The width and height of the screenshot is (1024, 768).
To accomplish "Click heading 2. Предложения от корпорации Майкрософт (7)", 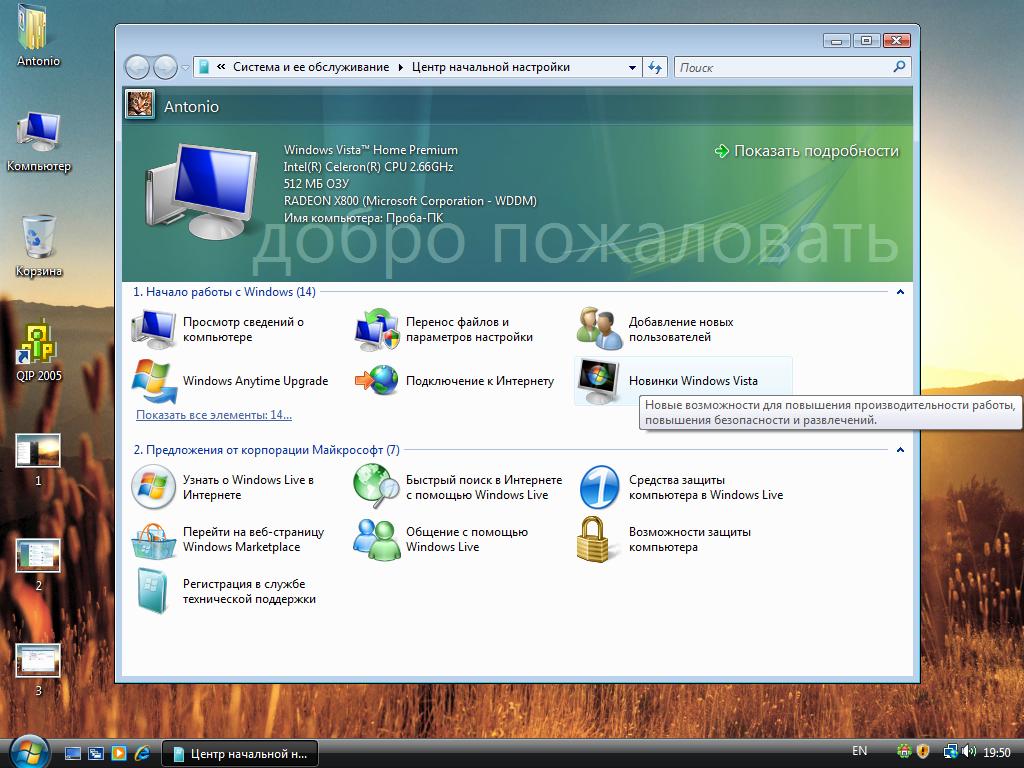I will (266, 450).
